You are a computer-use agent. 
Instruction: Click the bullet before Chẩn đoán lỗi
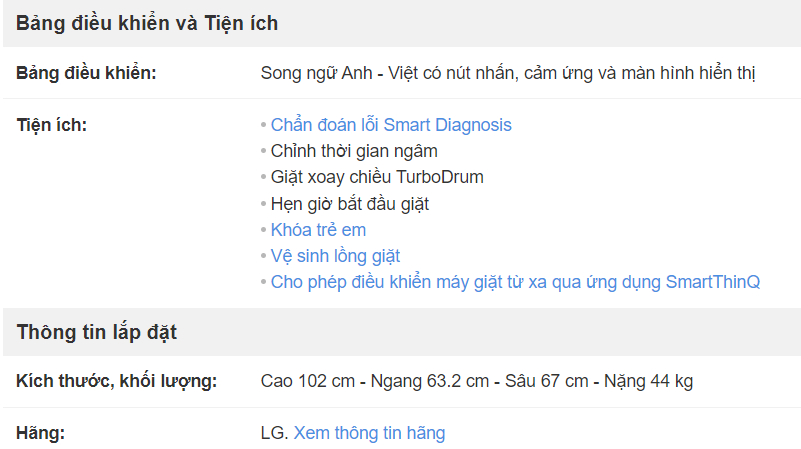tap(264, 126)
